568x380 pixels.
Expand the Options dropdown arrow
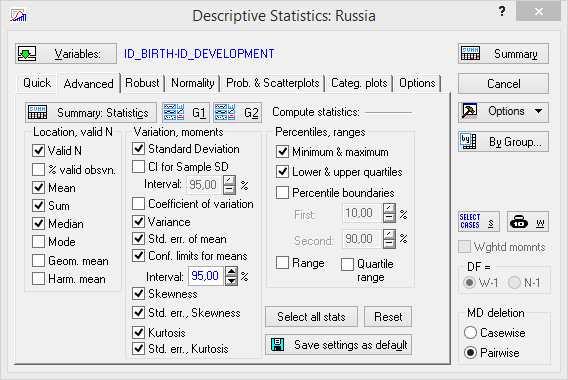point(538,111)
